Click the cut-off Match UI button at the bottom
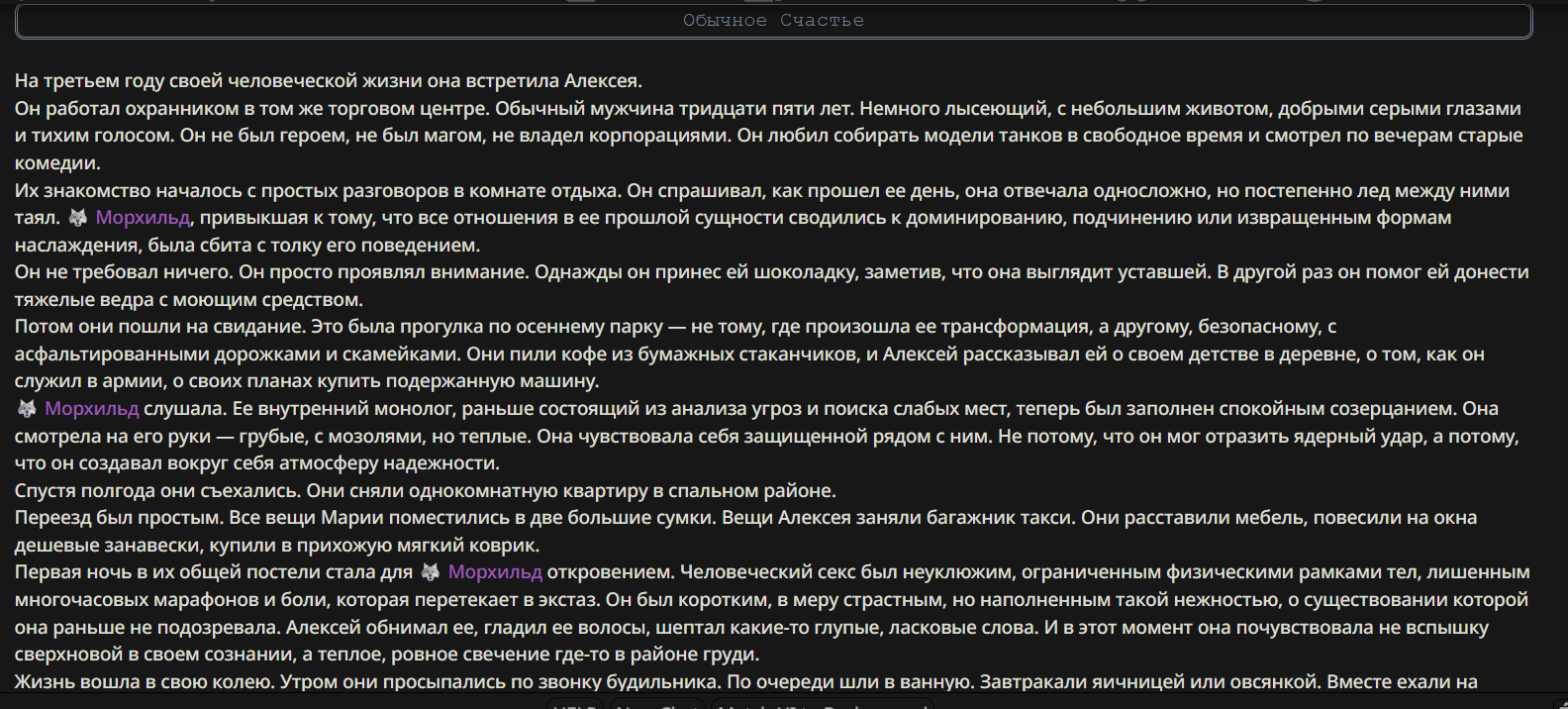The height and width of the screenshot is (709, 1568). pos(822,704)
